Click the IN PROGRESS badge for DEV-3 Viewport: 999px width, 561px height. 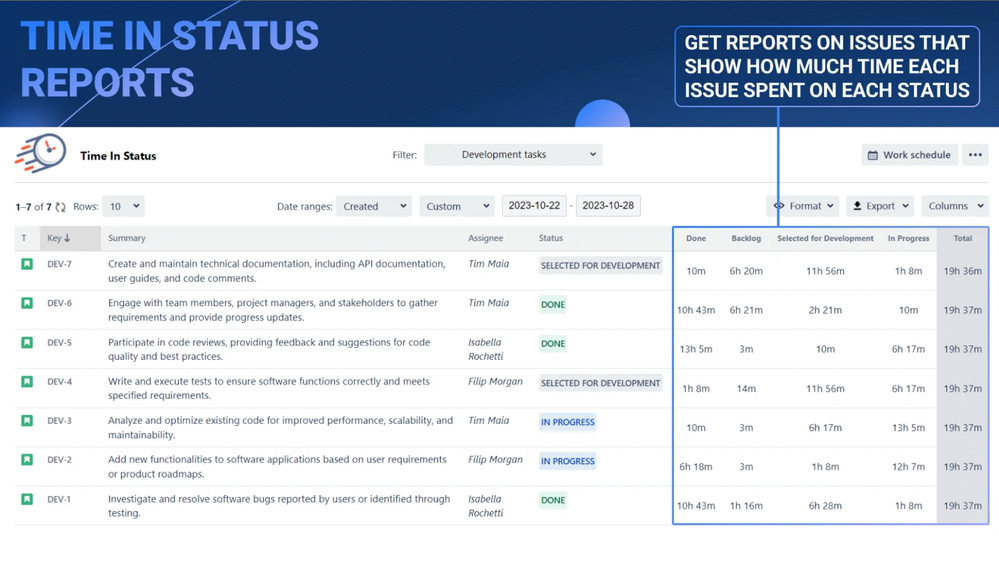[x=568, y=422]
